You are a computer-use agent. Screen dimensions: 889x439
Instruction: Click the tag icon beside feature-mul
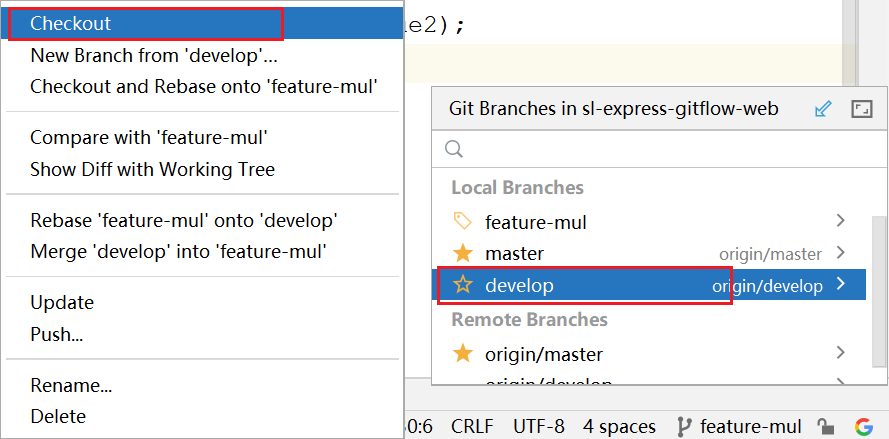click(x=462, y=221)
